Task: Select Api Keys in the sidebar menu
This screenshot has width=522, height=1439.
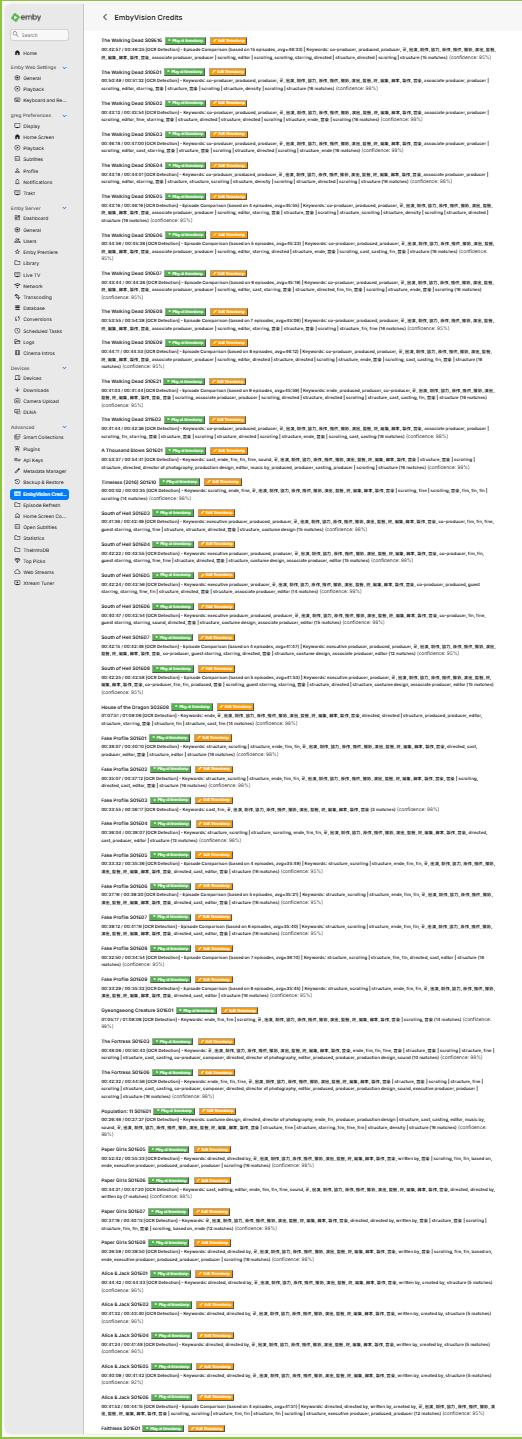Action: pyautogui.click(x=32, y=460)
